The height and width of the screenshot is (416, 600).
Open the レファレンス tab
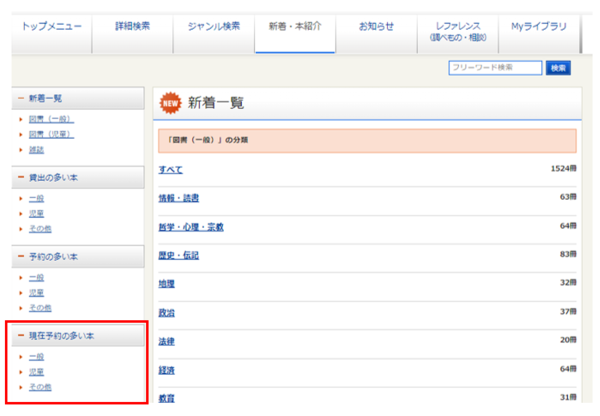coord(458,34)
